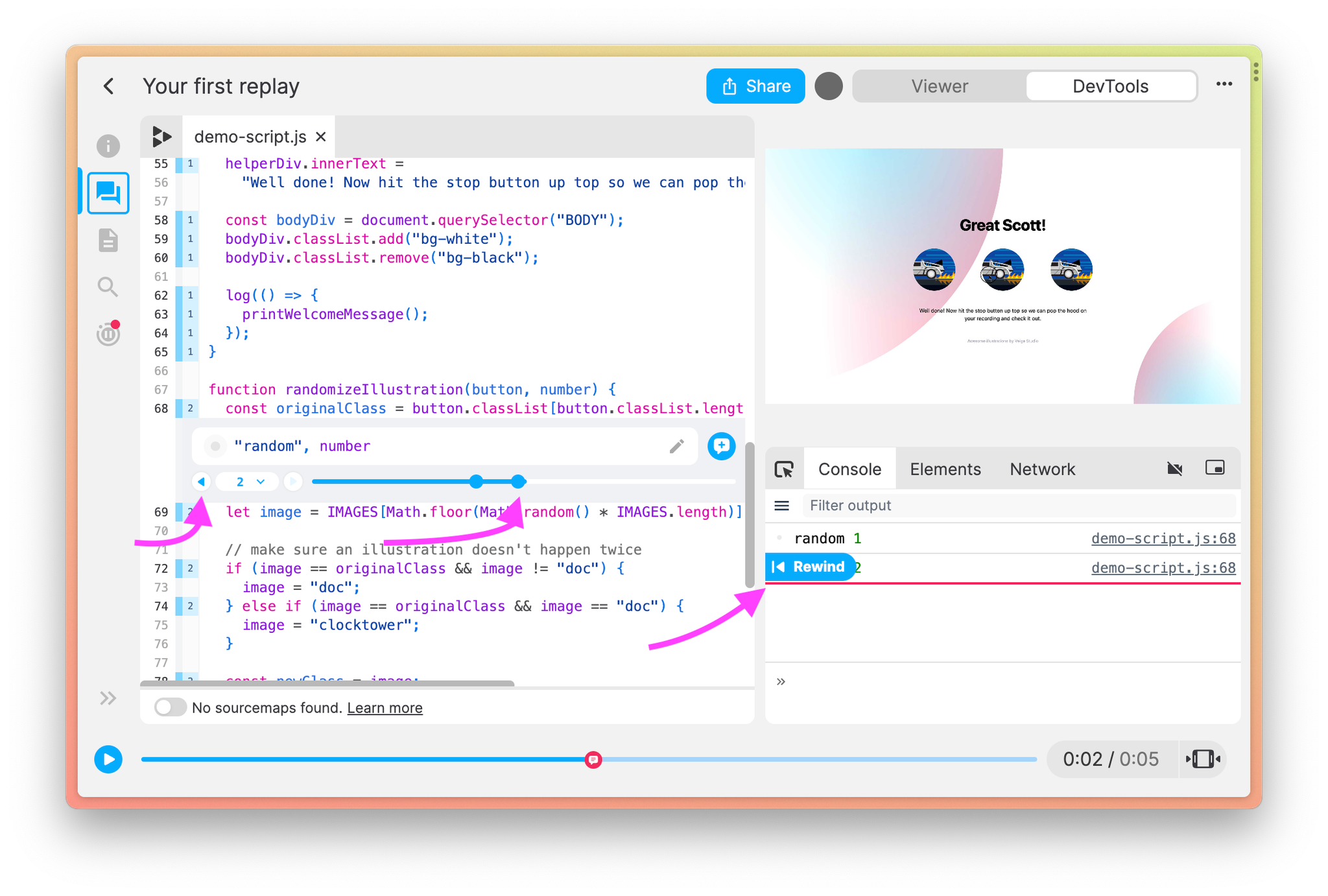Image resolution: width=1328 pixels, height=896 pixels.
Task: Click the Rewind button in console
Action: (810, 567)
